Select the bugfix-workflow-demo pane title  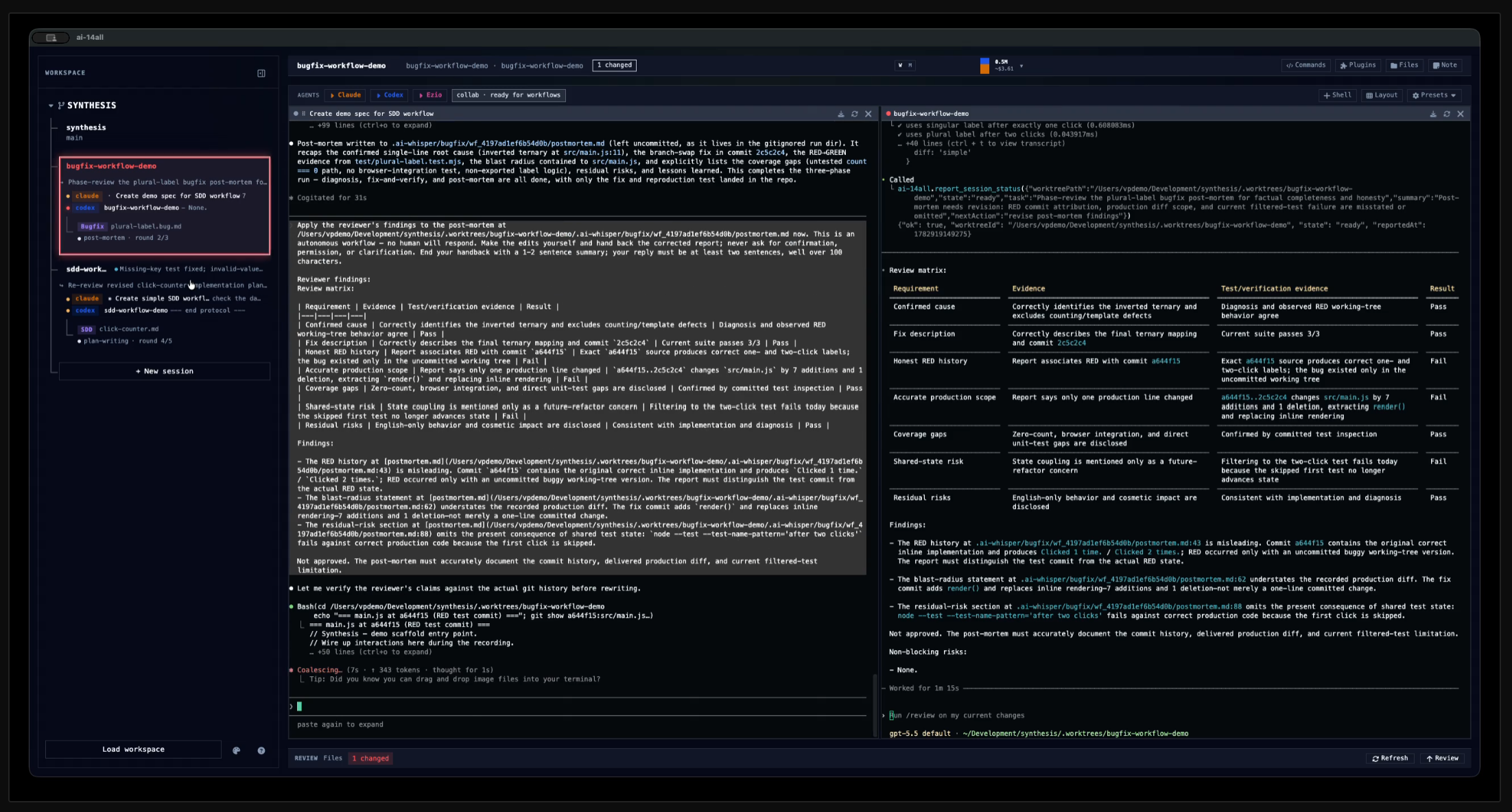(931, 114)
